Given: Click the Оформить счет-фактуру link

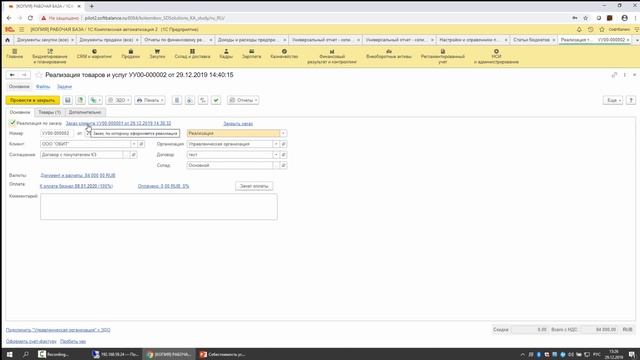Looking at the screenshot, I should click(x=31, y=341).
